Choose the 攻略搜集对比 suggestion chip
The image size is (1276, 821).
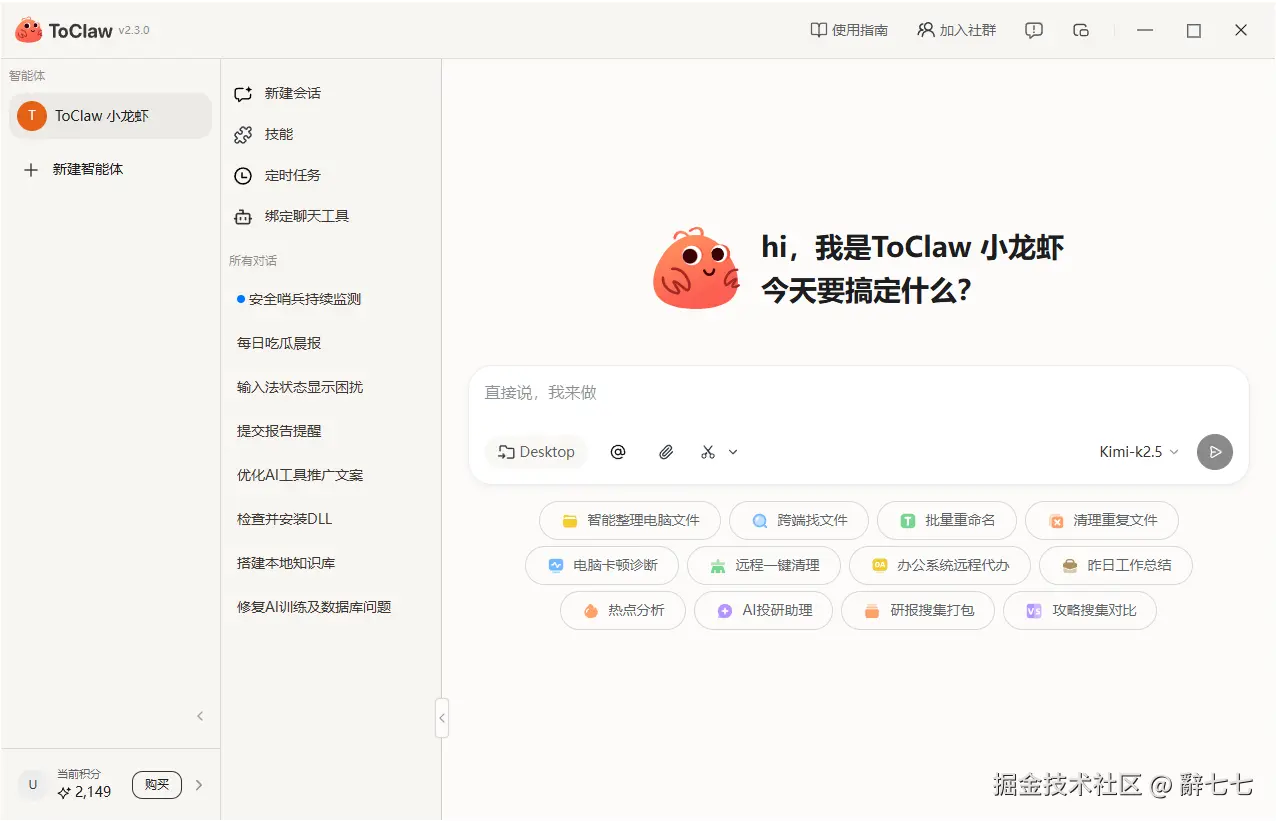click(x=1080, y=610)
